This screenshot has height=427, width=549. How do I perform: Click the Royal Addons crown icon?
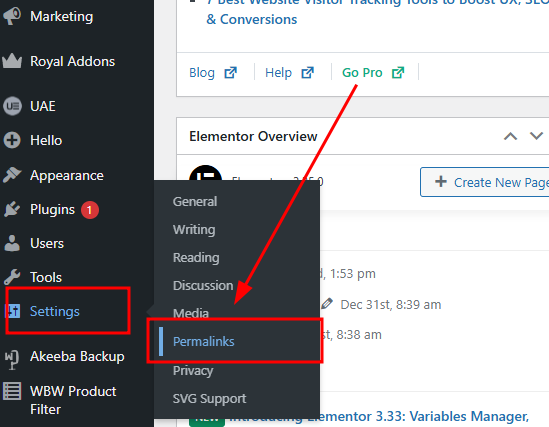pyautogui.click(x=12, y=61)
